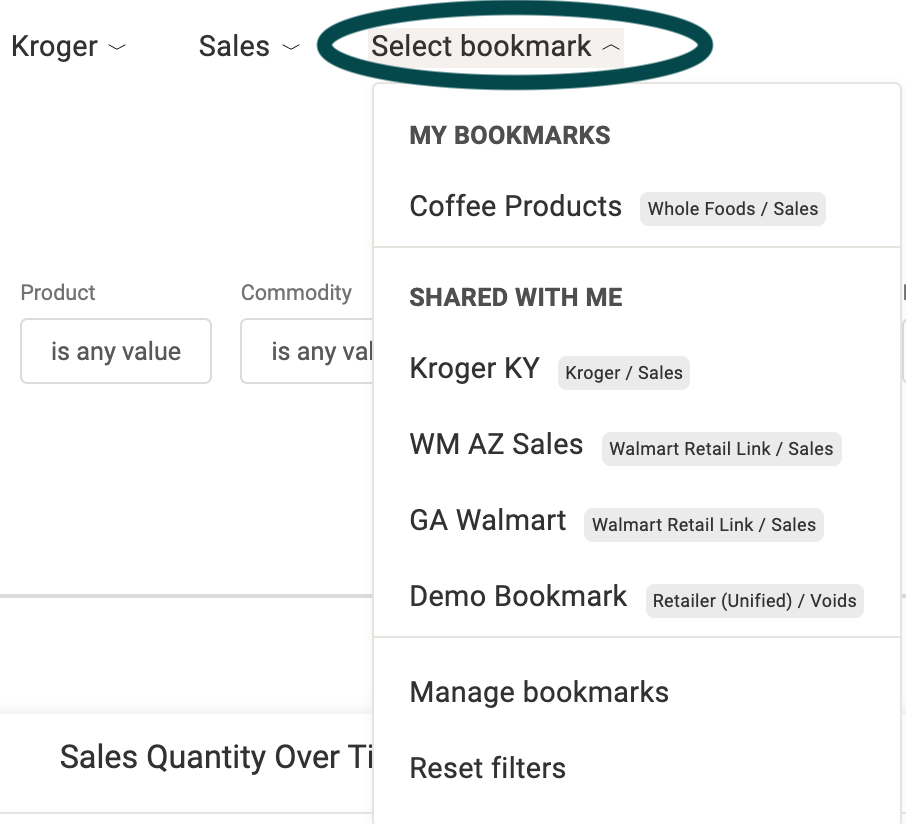Click the WM AZ Sales Walmart Retail Link tag

tap(721, 448)
